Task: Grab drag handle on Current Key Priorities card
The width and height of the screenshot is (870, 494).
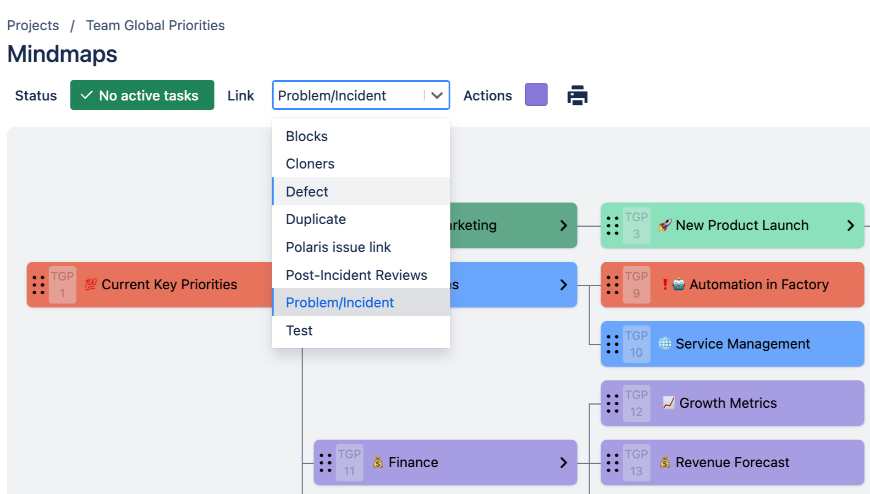Action: [39, 285]
